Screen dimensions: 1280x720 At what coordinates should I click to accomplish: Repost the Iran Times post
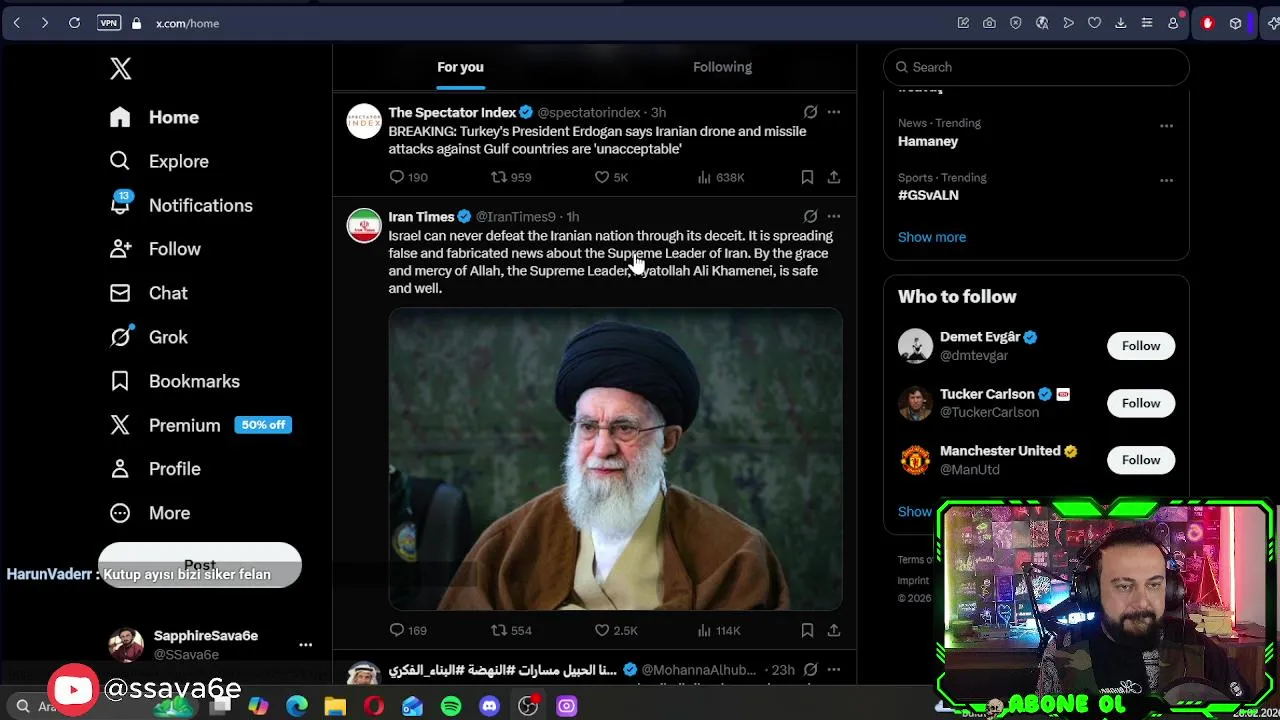point(510,630)
